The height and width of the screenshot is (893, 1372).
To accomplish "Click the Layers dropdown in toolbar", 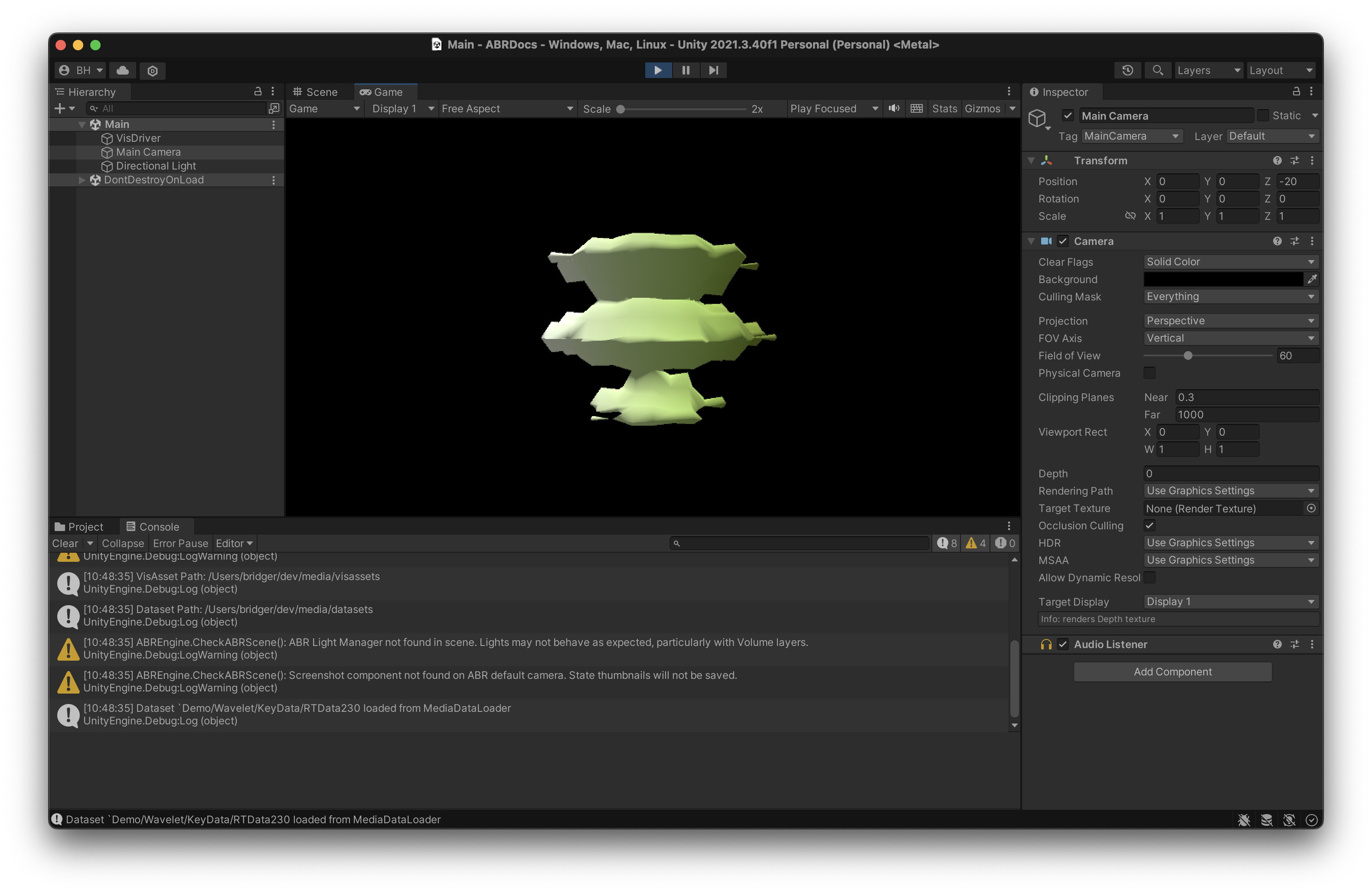I will (1209, 70).
